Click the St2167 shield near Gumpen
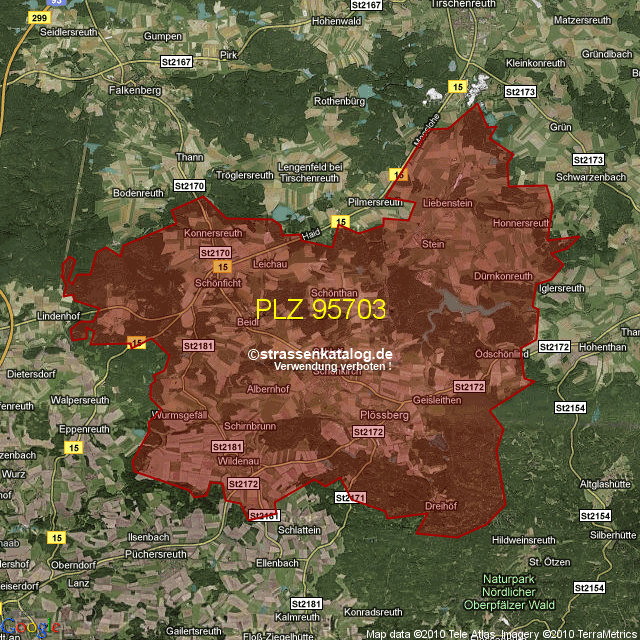This screenshot has height=640, width=640. [x=176, y=62]
